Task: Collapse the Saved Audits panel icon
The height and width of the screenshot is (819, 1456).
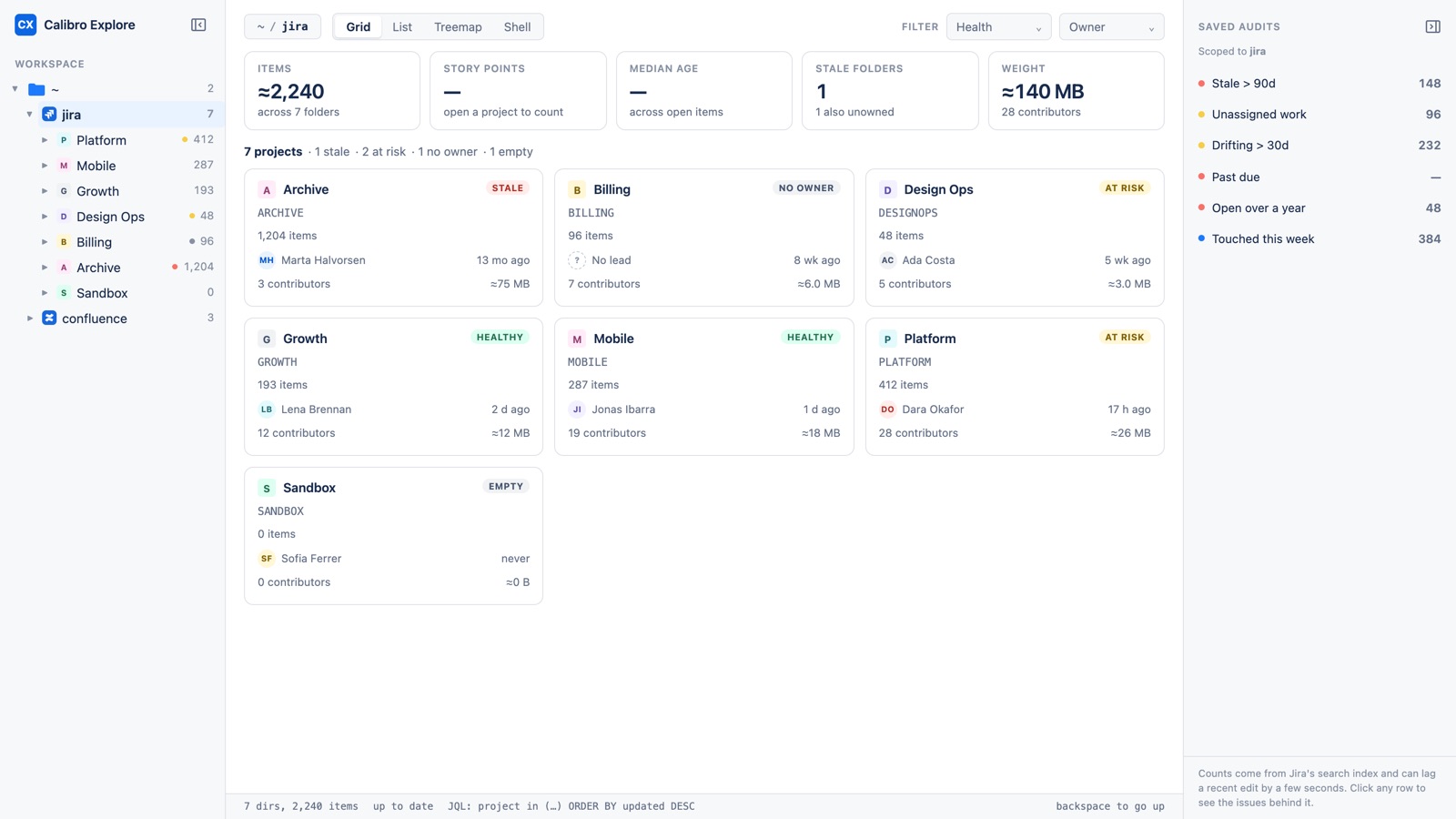Action: click(x=1432, y=26)
